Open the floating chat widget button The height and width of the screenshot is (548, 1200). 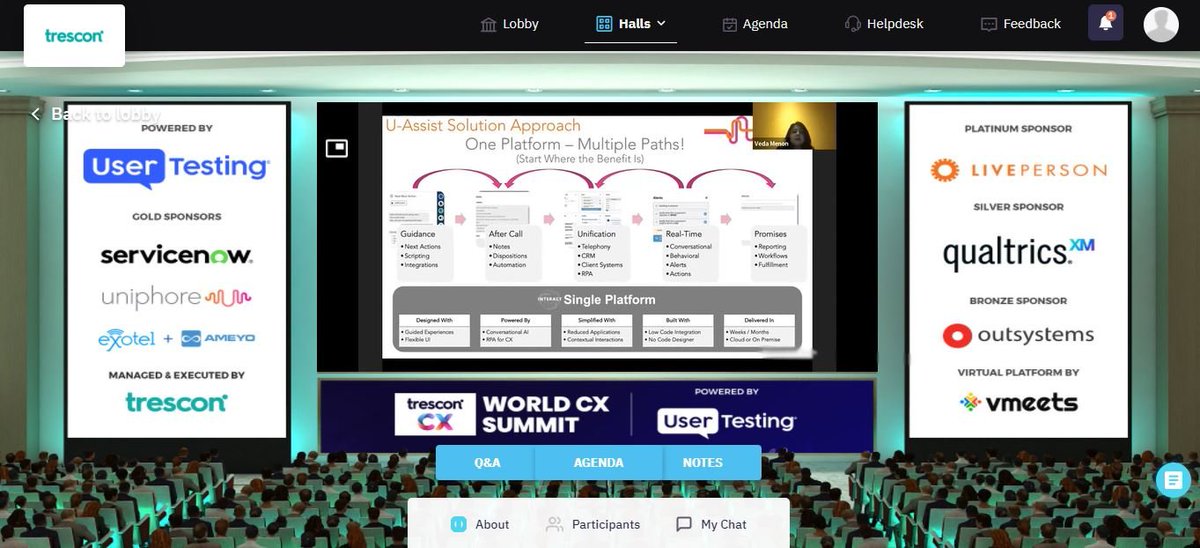tap(1172, 480)
